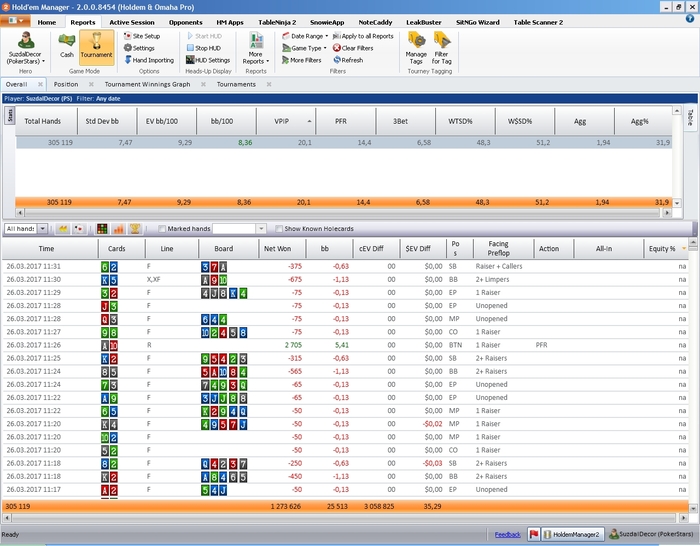Select the Tournament game mode icon
This screenshot has height=546, width=700.
tap(96, 46)
